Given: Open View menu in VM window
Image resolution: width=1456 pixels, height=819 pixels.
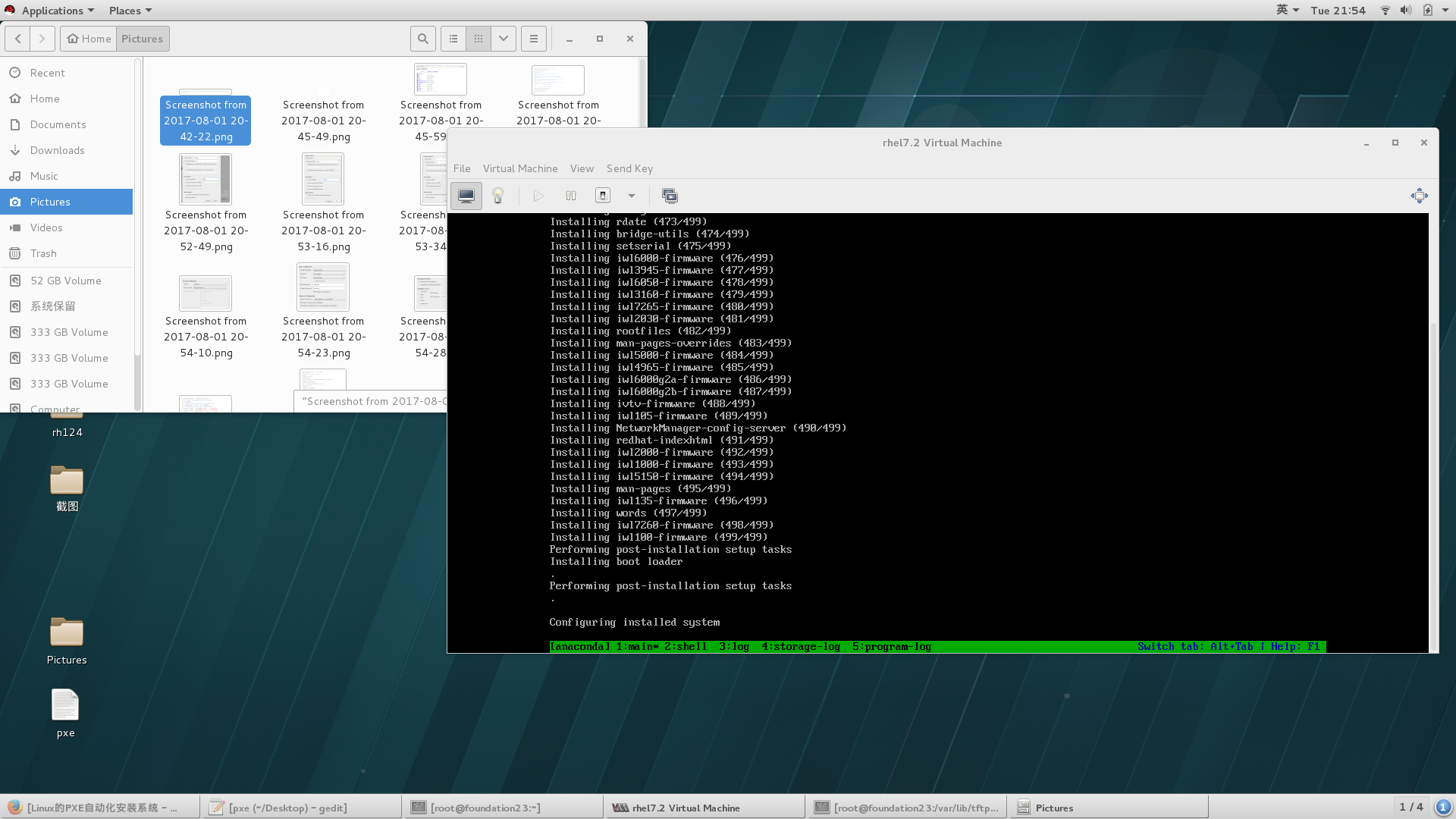Looking at the screenshot, I should tap(582, 168).
